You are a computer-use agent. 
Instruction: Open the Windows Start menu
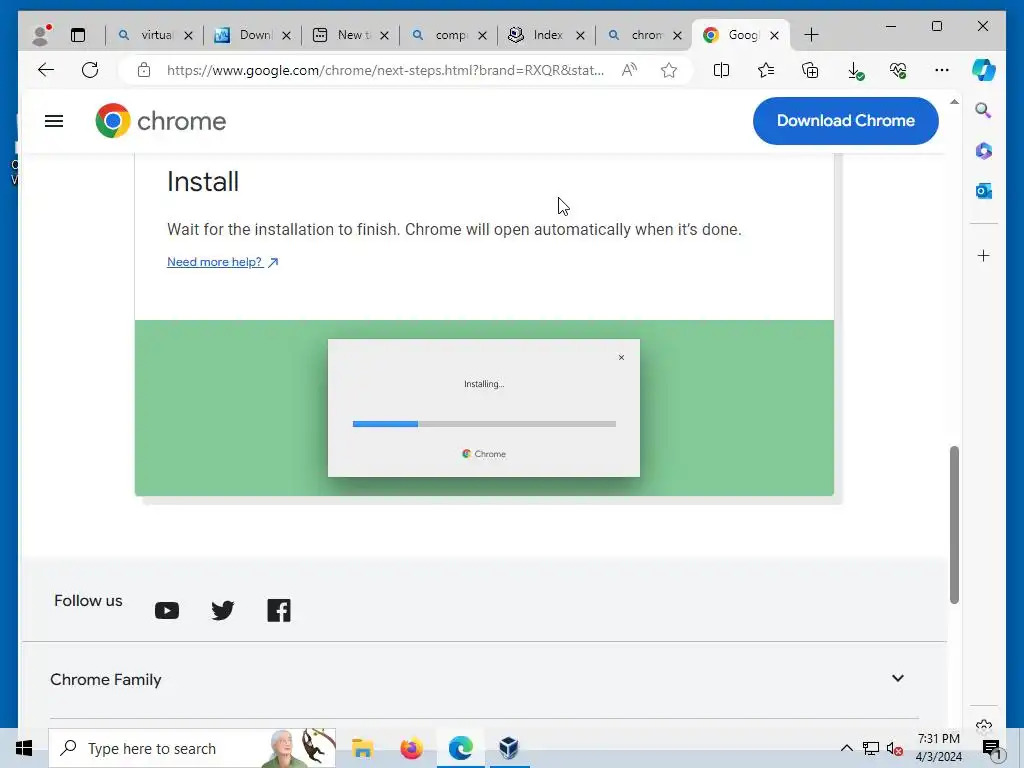tap(24, 748)
